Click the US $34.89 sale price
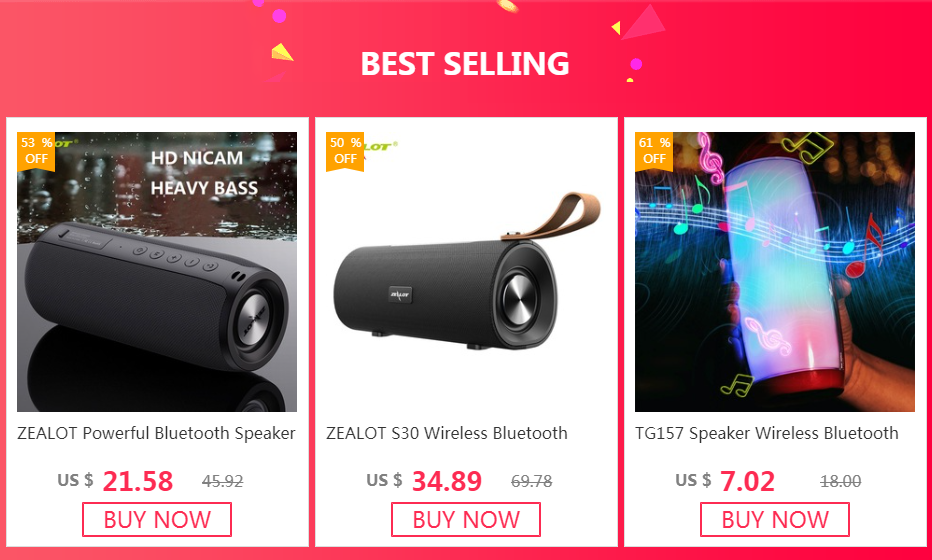Screen dimensions: 932x560 (x=424, y=481)
